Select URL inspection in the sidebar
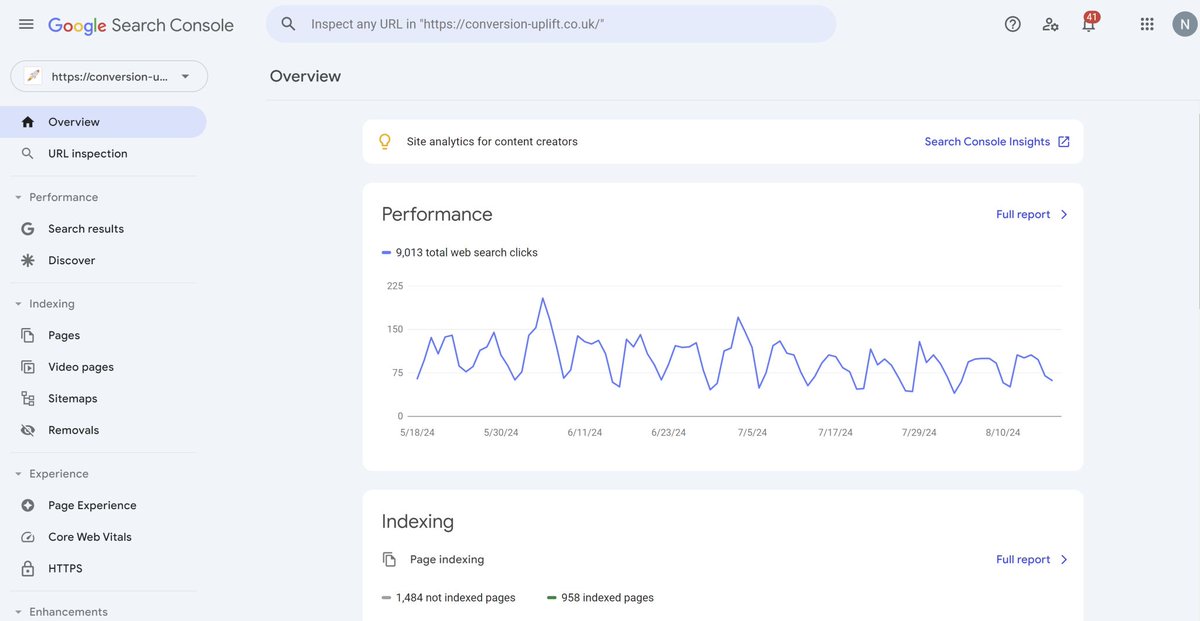 pyautogui.click(x=88, y=151)
